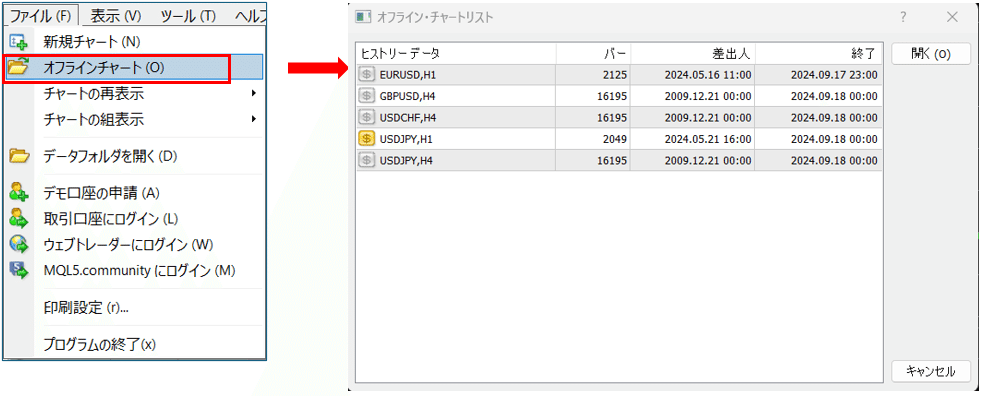The image size is (982, 396).
Task: Click the demo account application icon
Action: click(x=19, y=193)
